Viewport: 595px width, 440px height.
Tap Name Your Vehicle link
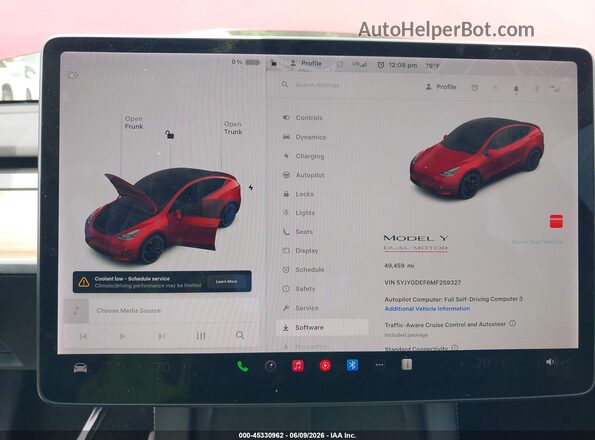tap(537, 242)
